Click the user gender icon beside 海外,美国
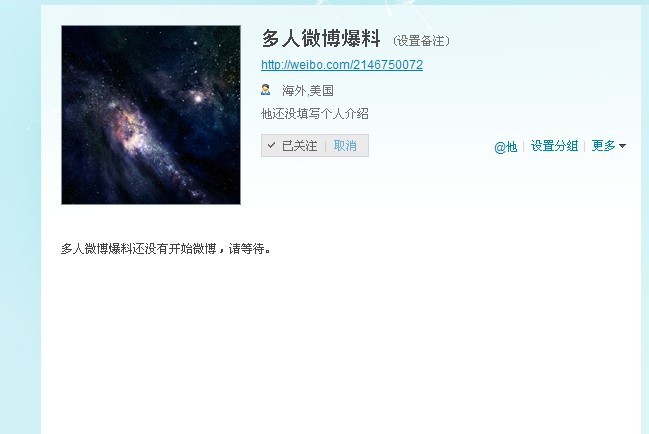The image size is (649, 434). 266,89
